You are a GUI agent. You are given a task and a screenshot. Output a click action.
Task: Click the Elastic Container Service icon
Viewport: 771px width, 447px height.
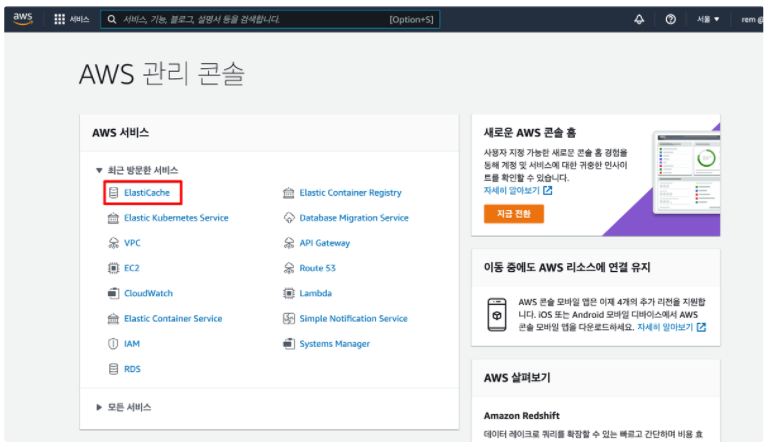point(113,319)
